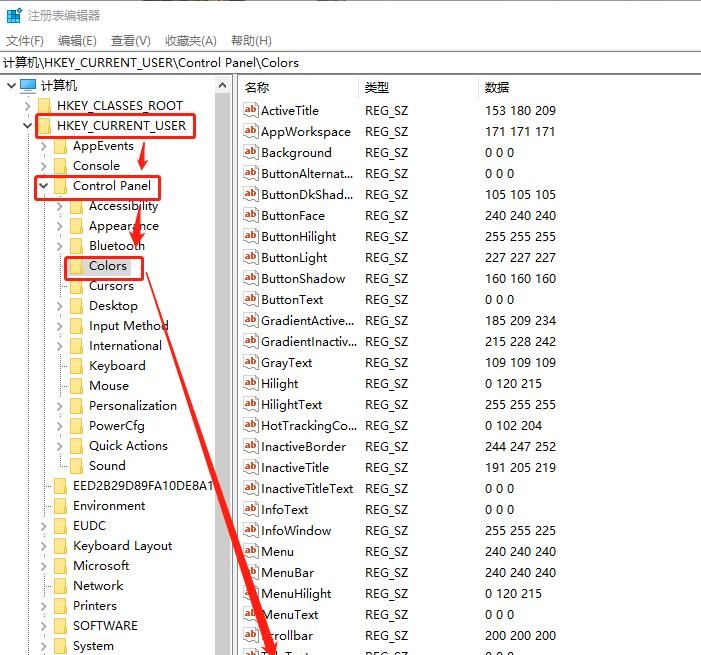
Task: Collapse the Control Panel key
Action: point(43,186)
